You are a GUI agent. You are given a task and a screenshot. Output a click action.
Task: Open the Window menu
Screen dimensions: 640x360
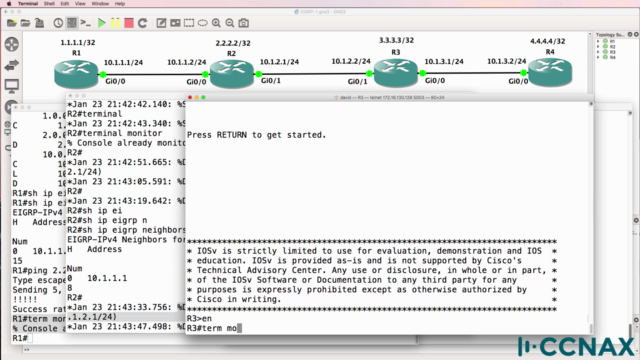tap(100, 4)
